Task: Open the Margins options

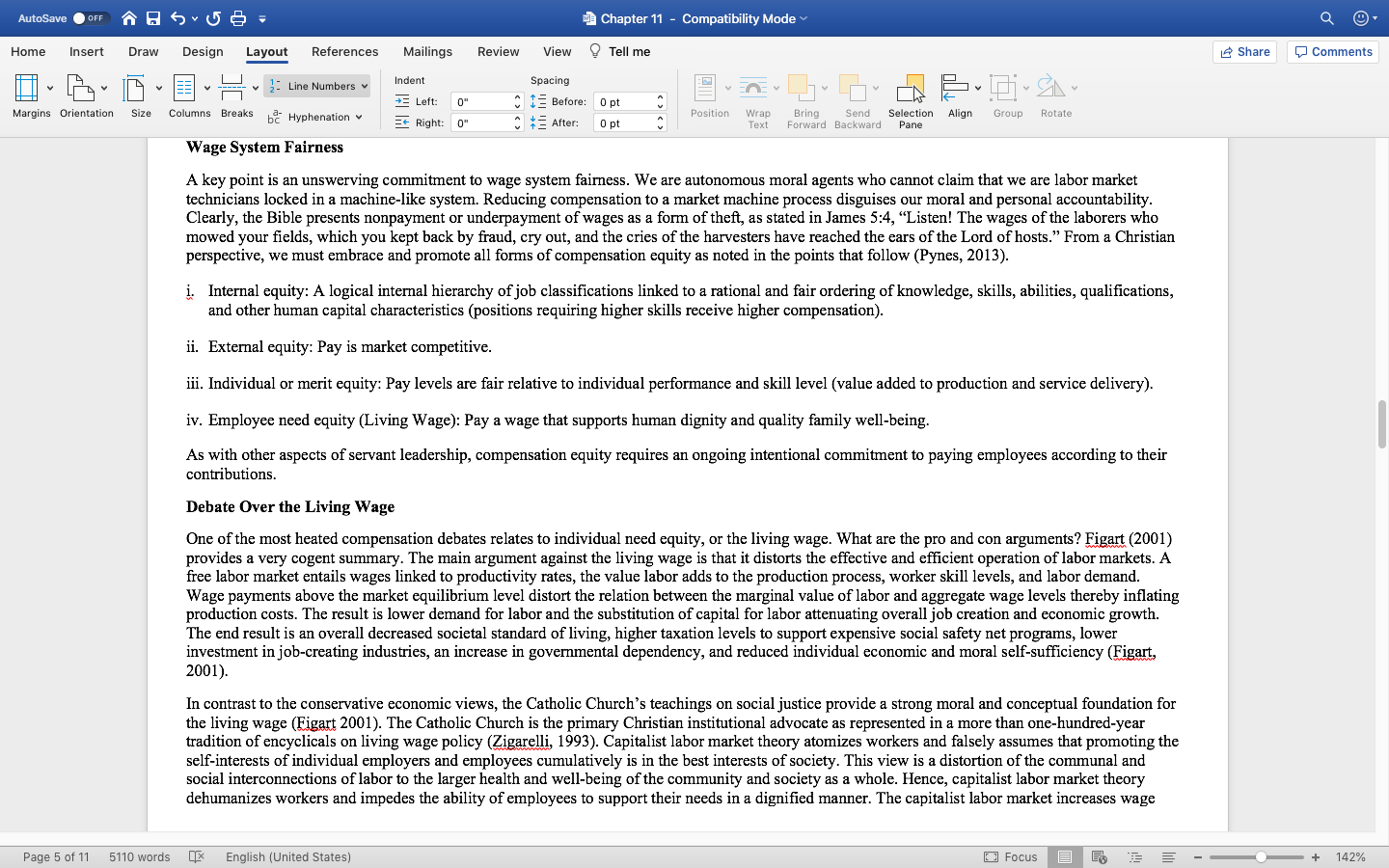Action: pos(32,96)
